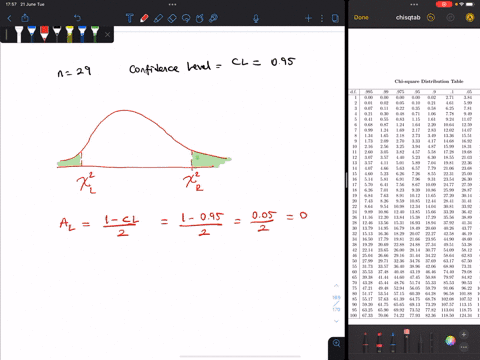
Task: Choose the green pen preset
Action: click(x=95, y=34)
